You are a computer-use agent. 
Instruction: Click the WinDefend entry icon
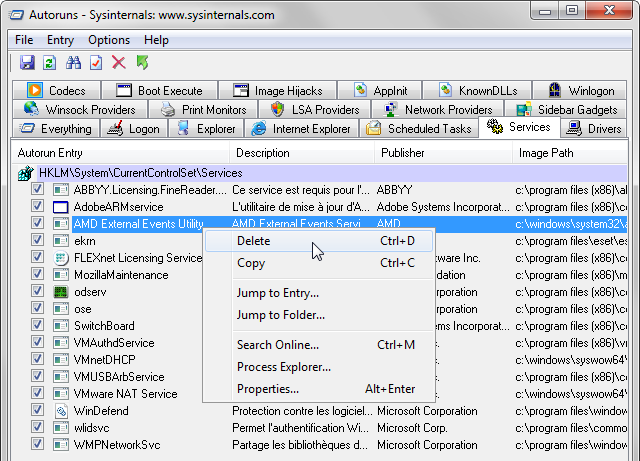pos(61,411)
